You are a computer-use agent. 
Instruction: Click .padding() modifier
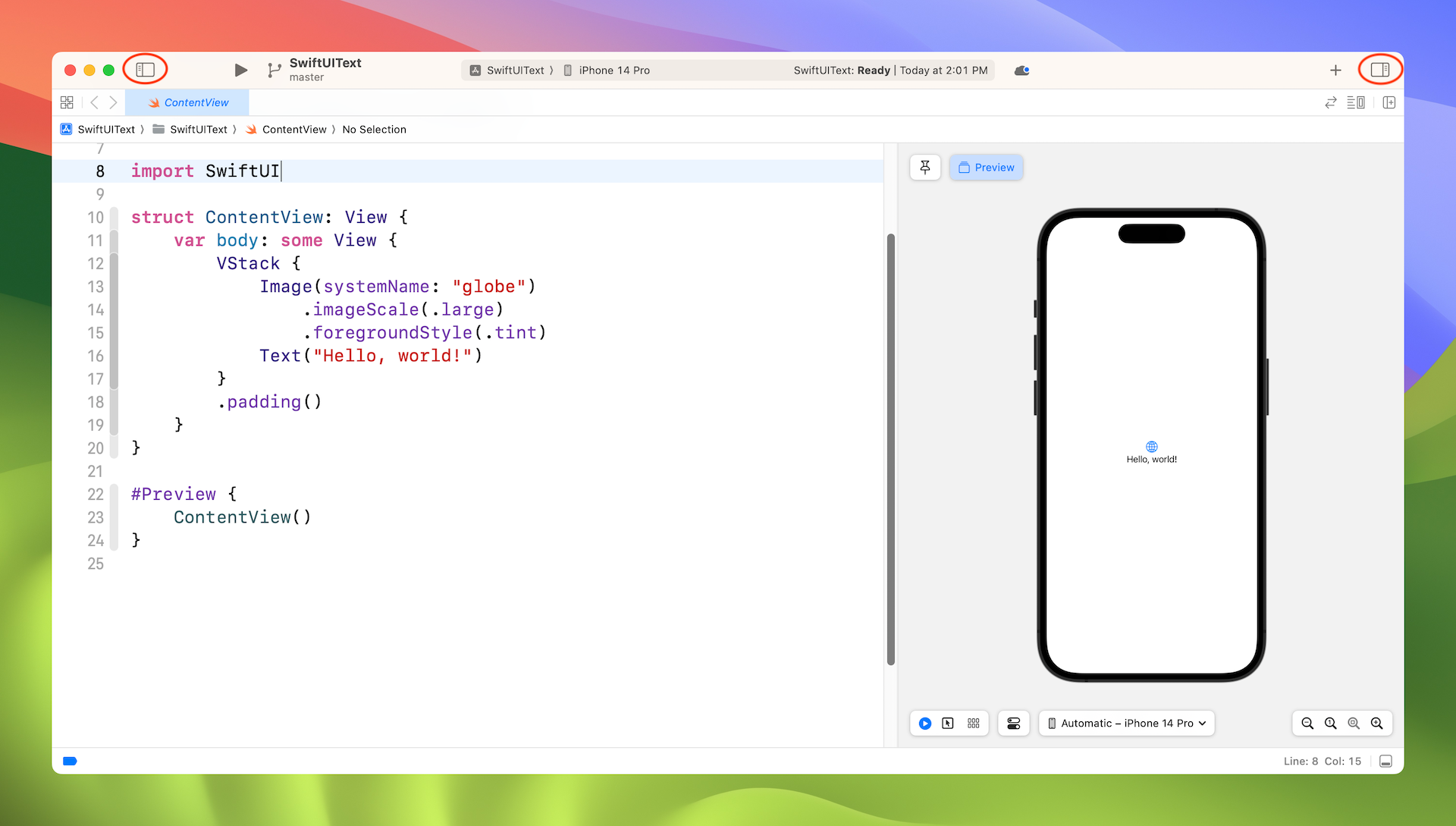coord(270,401)
